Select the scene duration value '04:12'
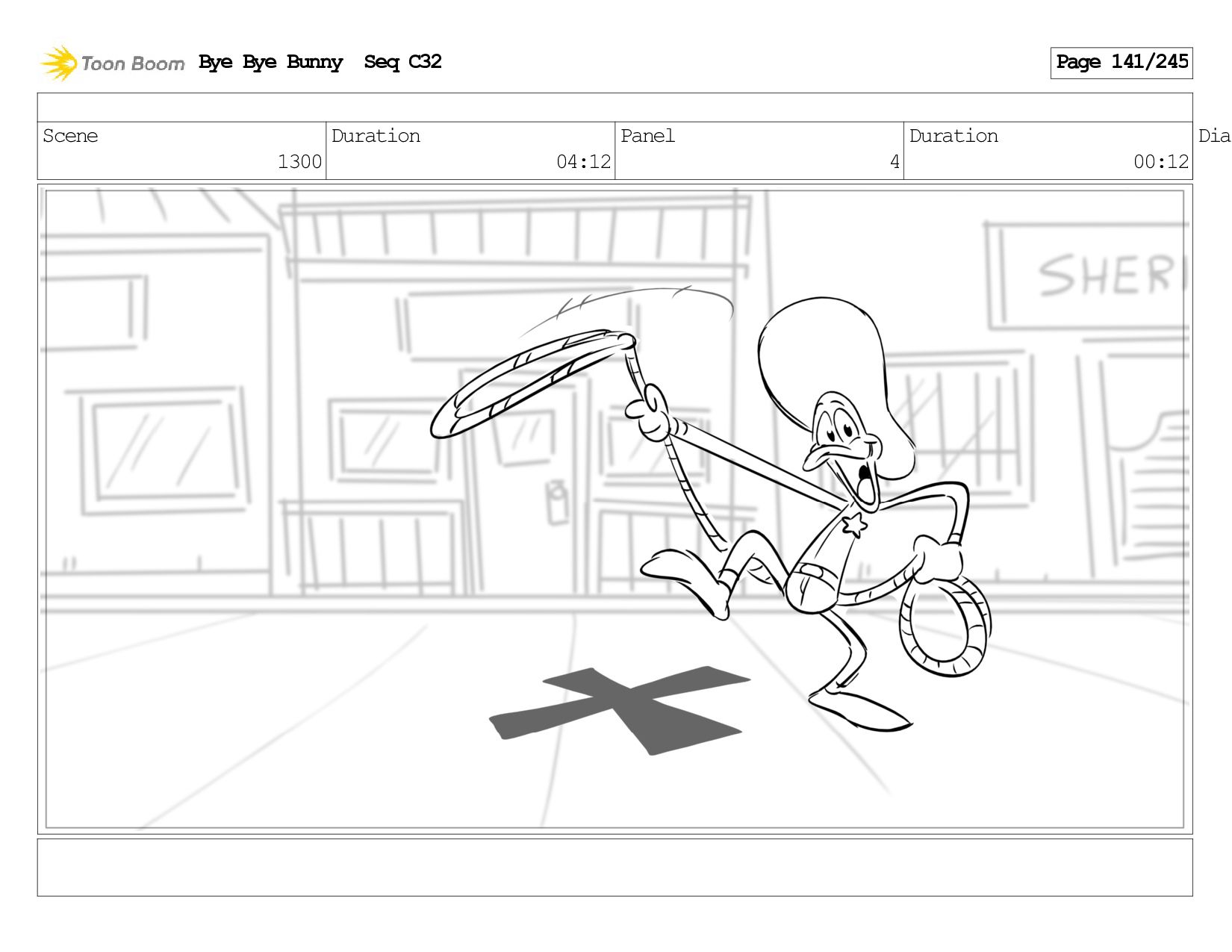 pyautogui.click(x=583, y=162)
